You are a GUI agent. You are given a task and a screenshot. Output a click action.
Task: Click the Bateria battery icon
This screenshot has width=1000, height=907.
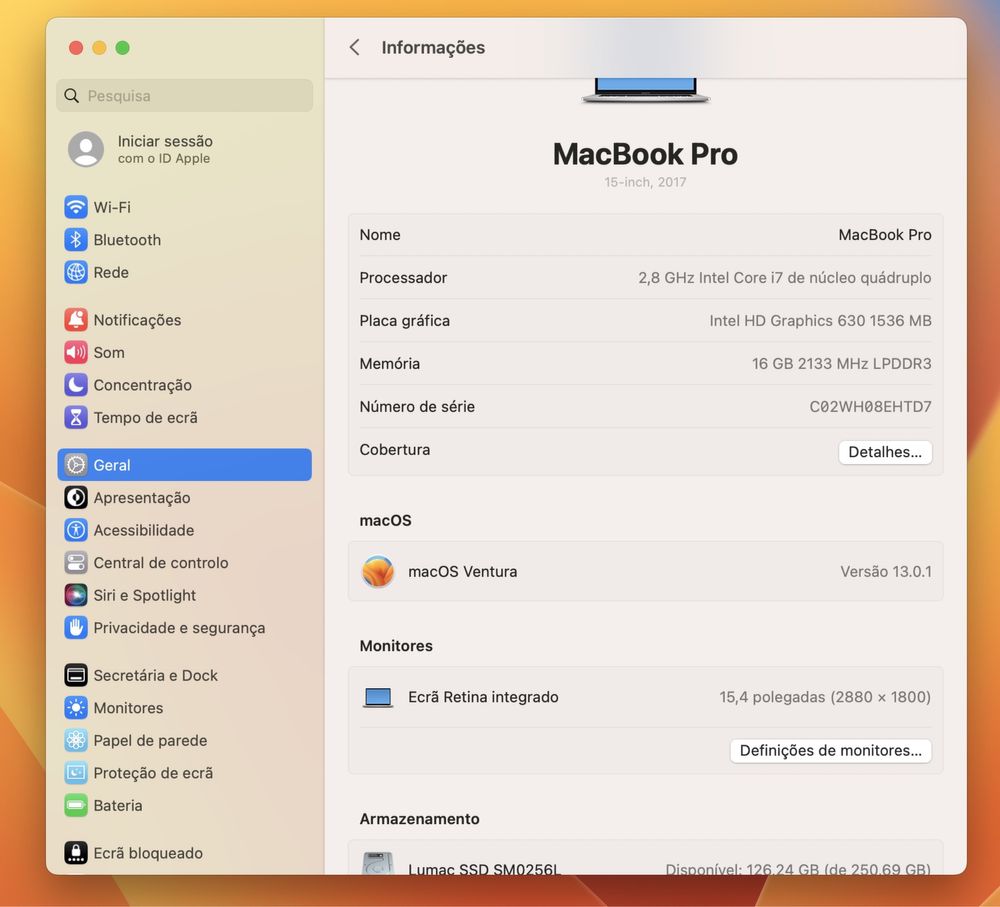tap(76, 805)
